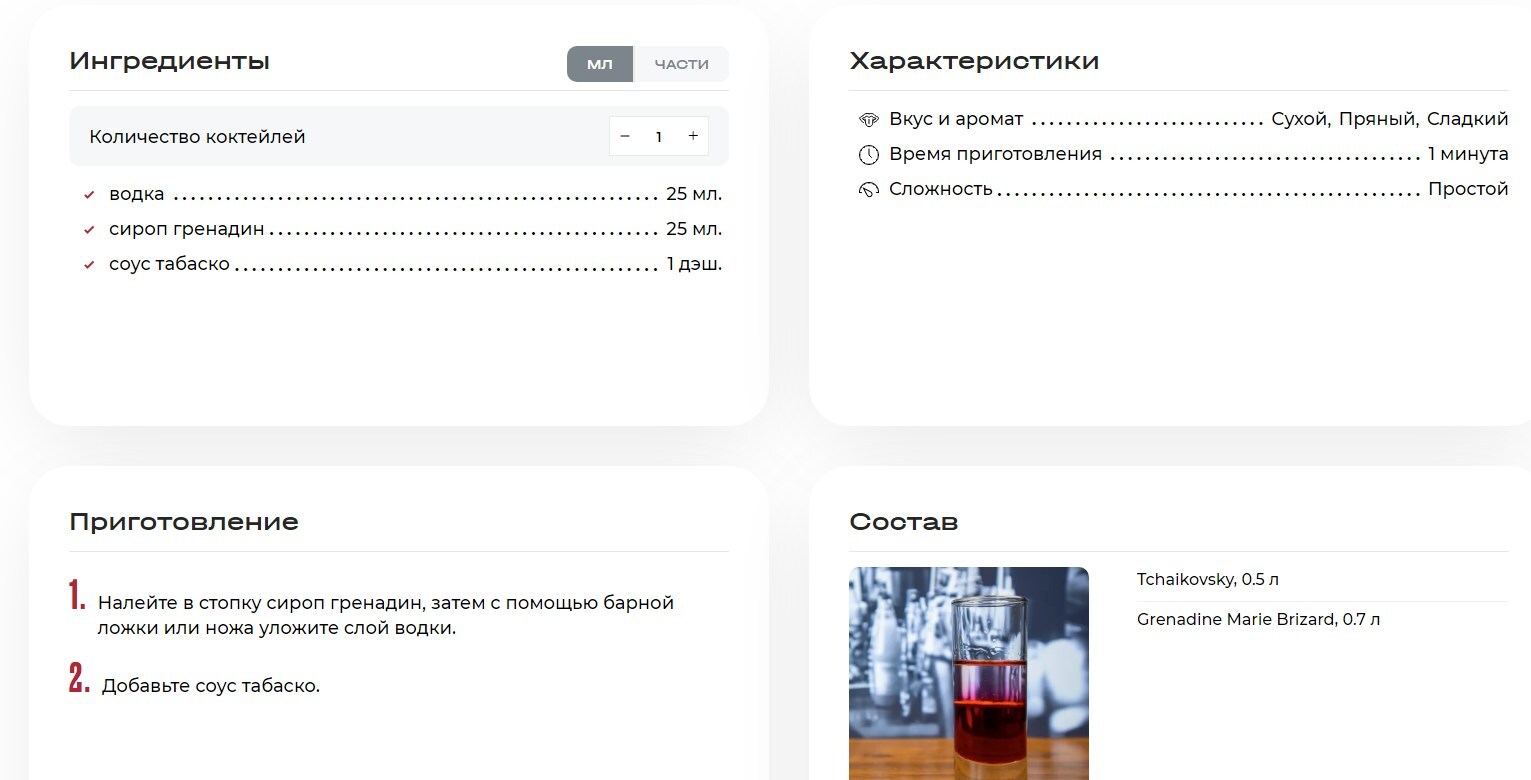Click the checkmark next to водка

(x=89, y=195)
